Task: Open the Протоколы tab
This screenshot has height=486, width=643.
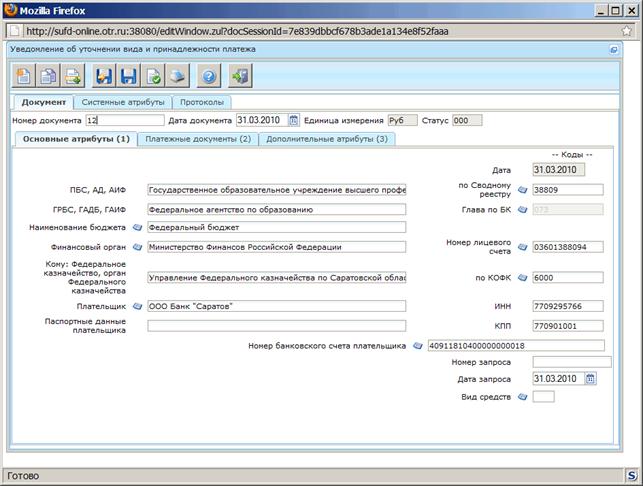Action: point(202,102)
